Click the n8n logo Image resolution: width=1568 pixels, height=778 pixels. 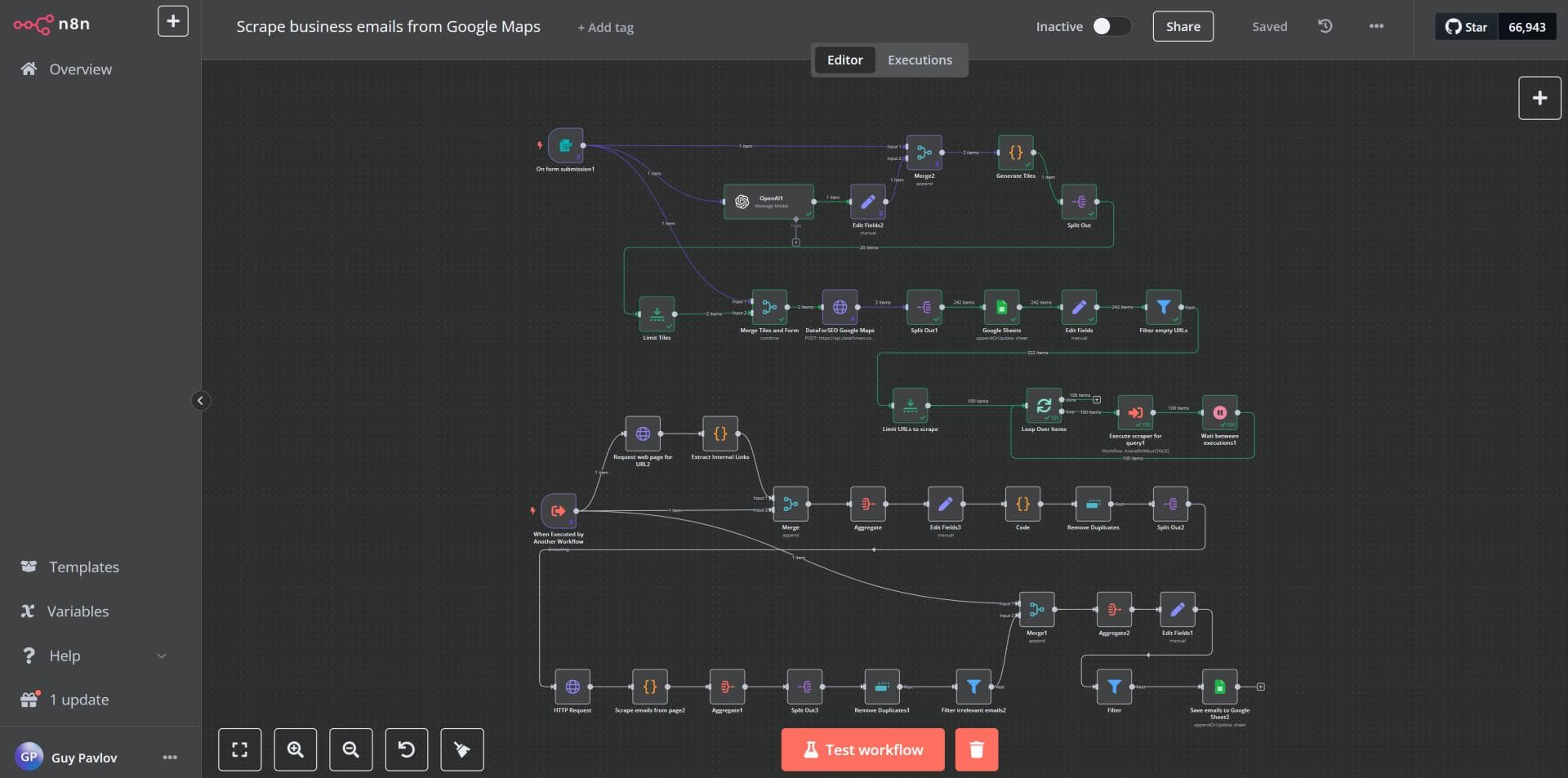(52, 24)
